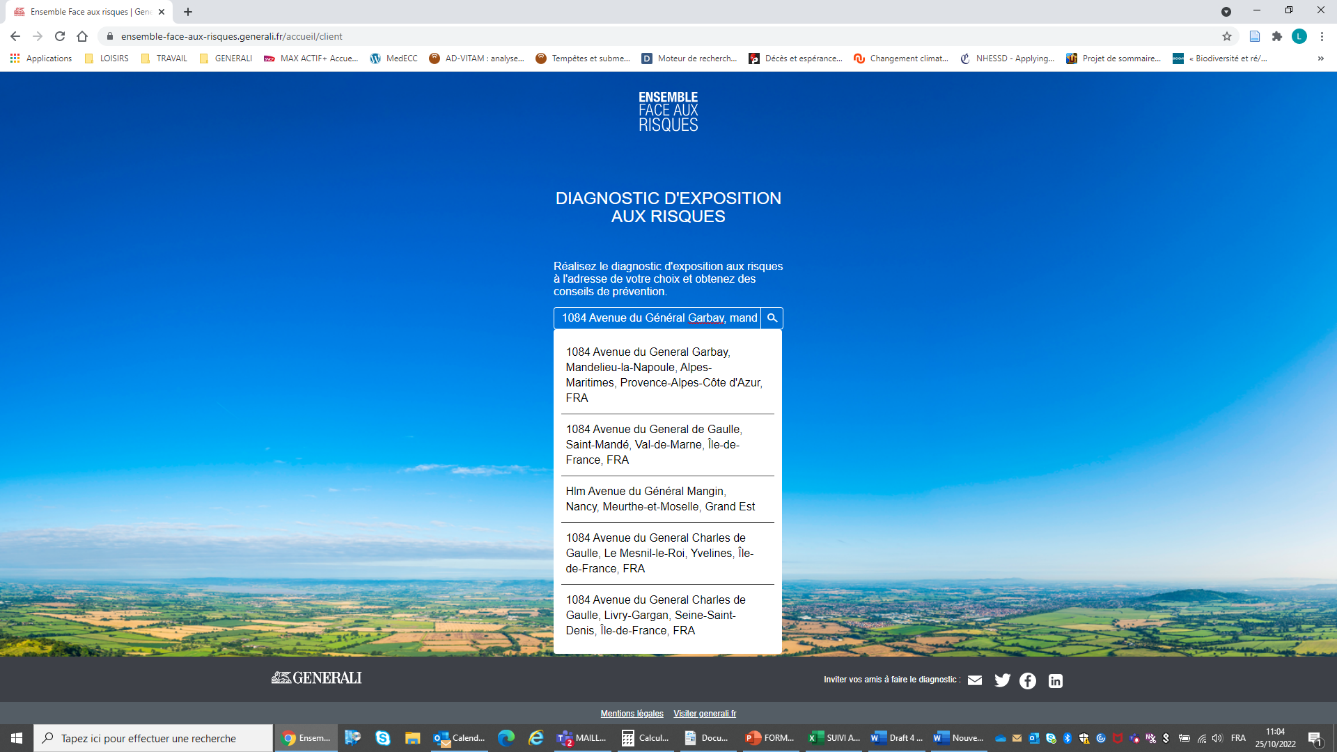Select the Le Mesnil-le-Roi address suggestion
Image resolution: width=1337 pixels, height=752 pixels.
pyautogui.click(x=664, y=553)
